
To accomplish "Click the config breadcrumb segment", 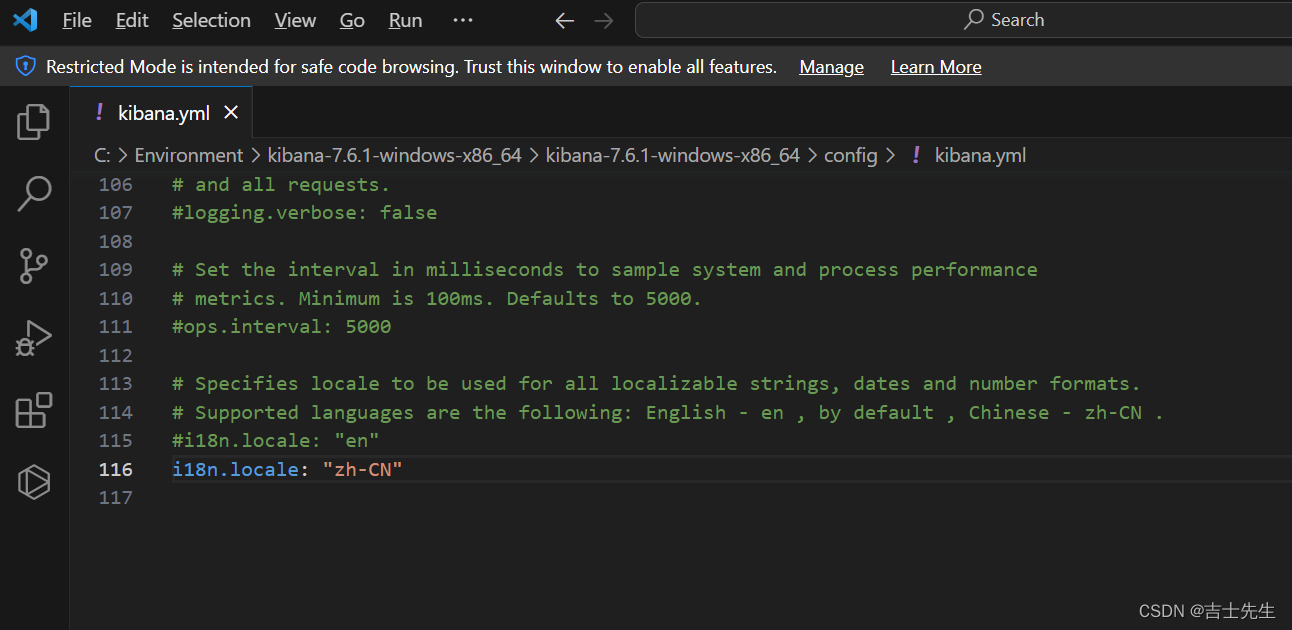I will point(850,155).
